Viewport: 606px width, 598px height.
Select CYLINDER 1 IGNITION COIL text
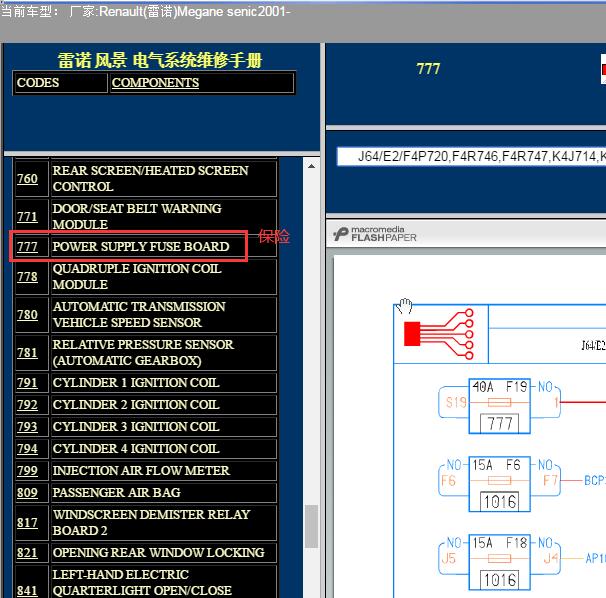136,383
